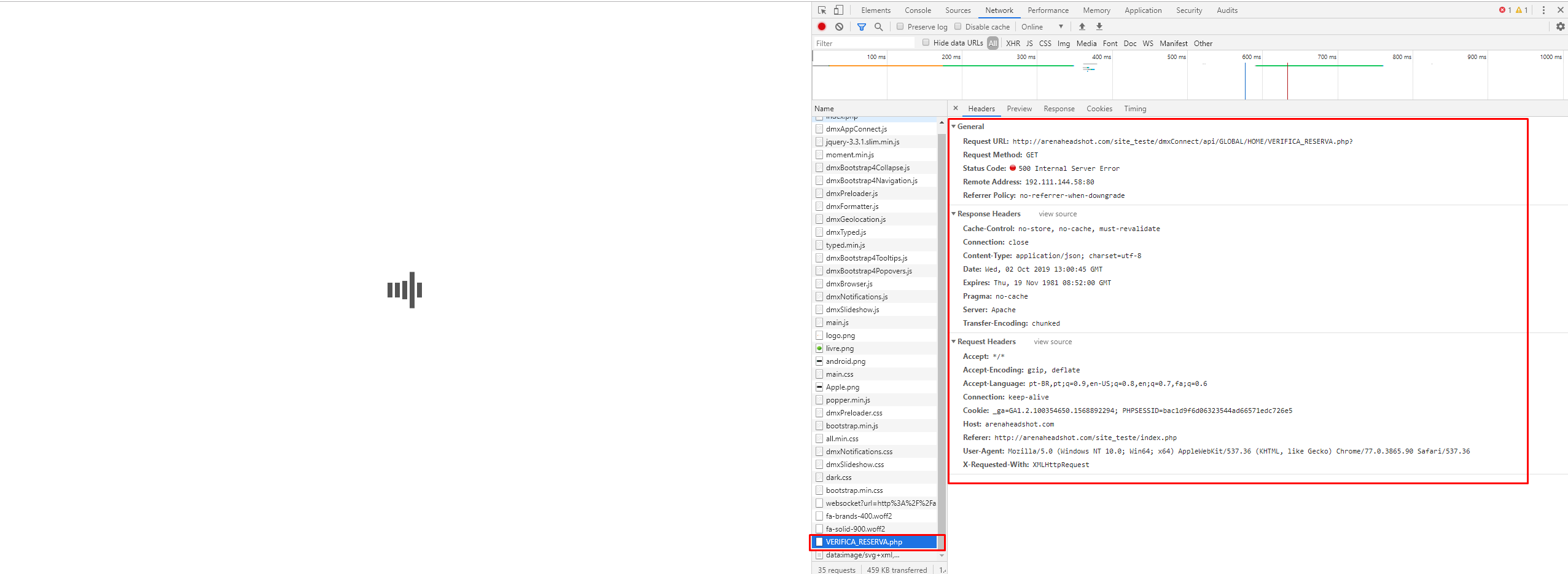The height and width of the screenshot is (574, 1568).
Task: Toggle the device toolbar icon
Action: pyautogui.click(x=838, y=10)
